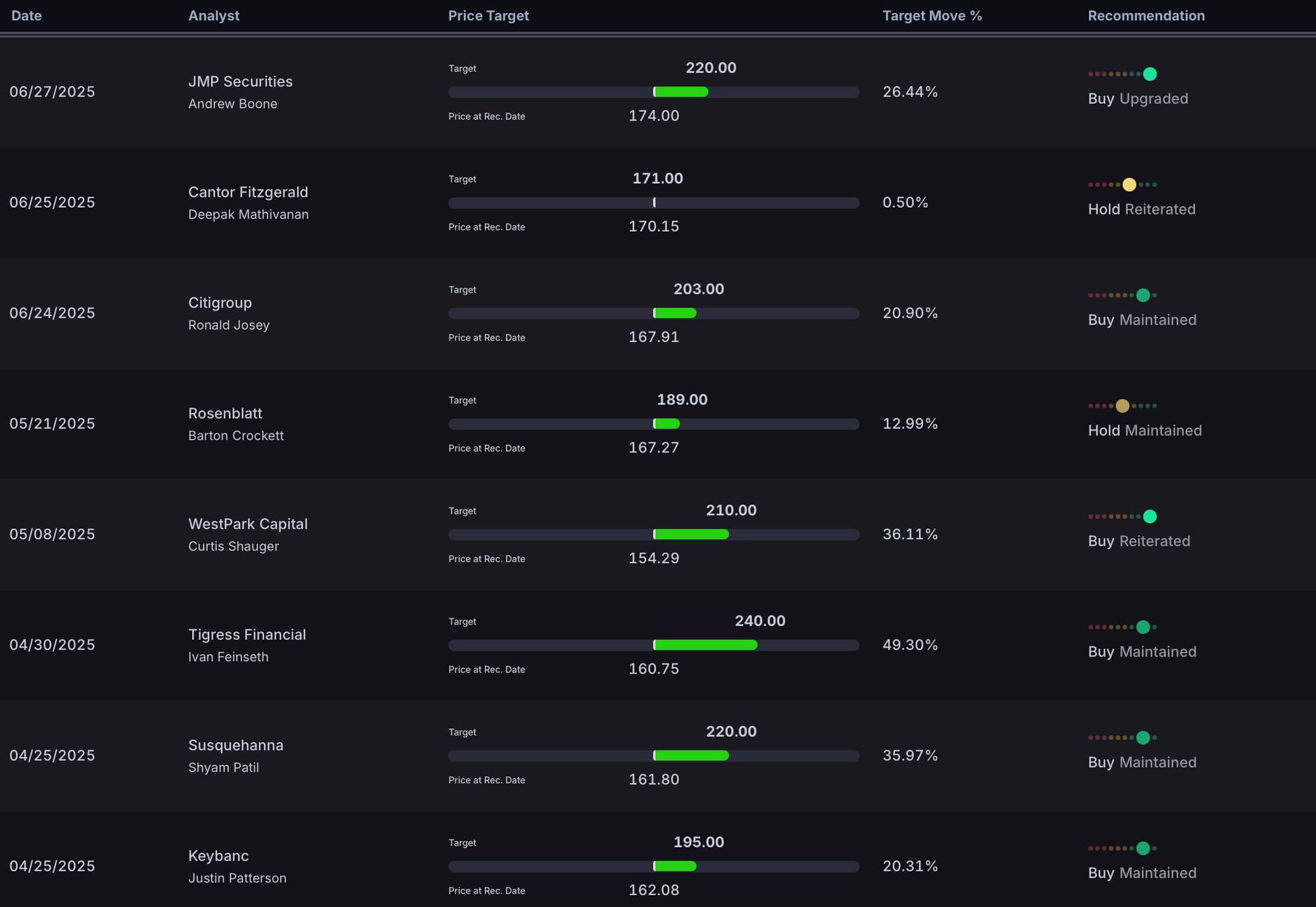The image size is (1316, 907).
Task: Select the 05/21/2025 date cell
Action: click(52, 424)
